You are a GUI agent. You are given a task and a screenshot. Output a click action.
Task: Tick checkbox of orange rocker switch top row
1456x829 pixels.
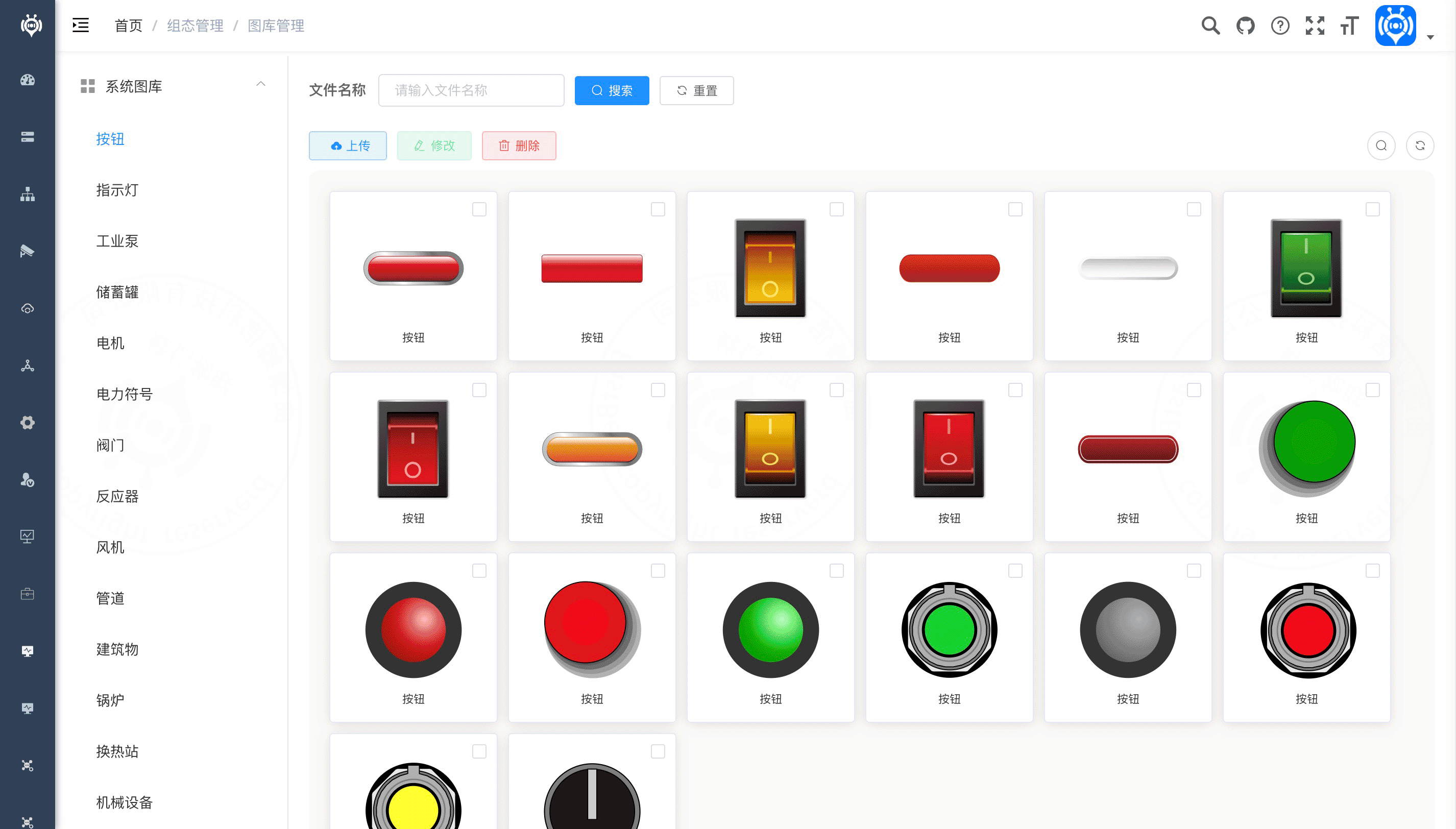tap(836, 209)
